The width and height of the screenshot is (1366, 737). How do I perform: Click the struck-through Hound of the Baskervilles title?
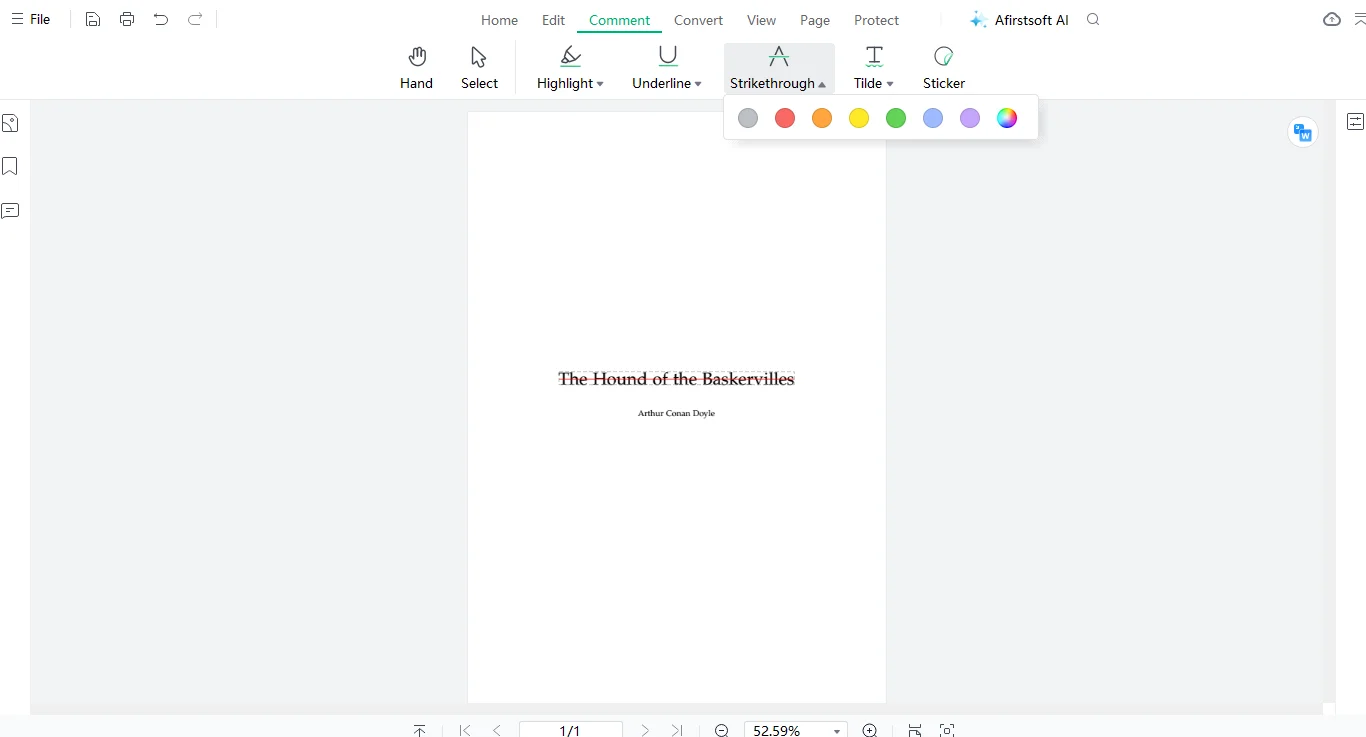676,379
